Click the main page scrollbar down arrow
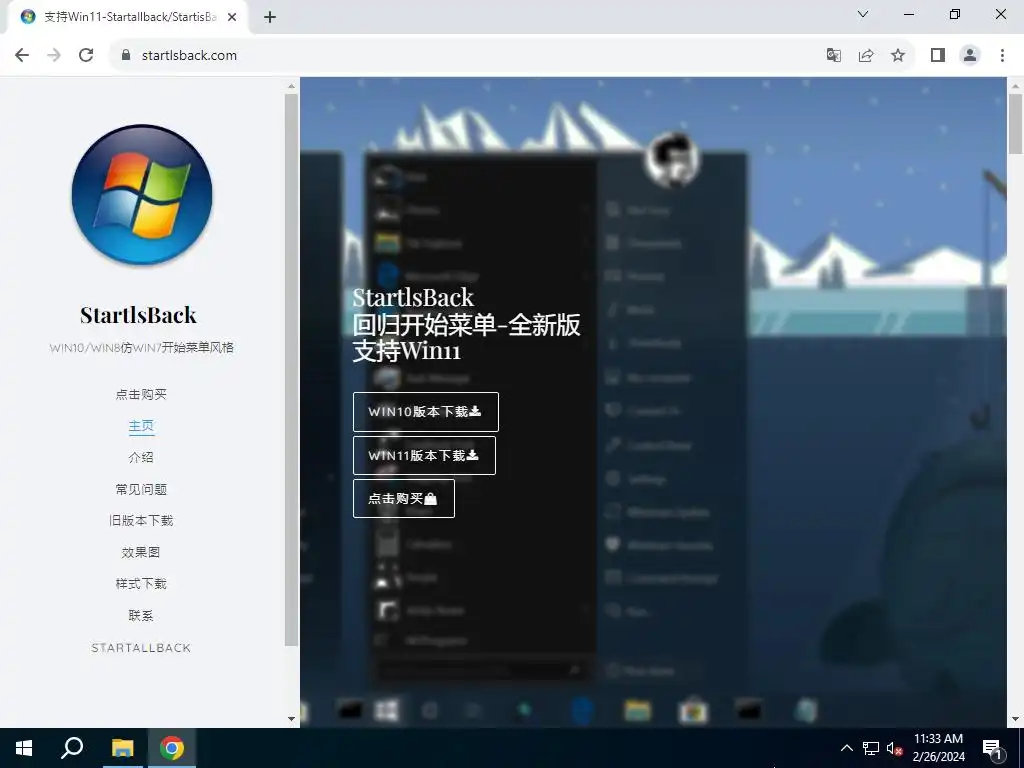 pos(1015,719)
